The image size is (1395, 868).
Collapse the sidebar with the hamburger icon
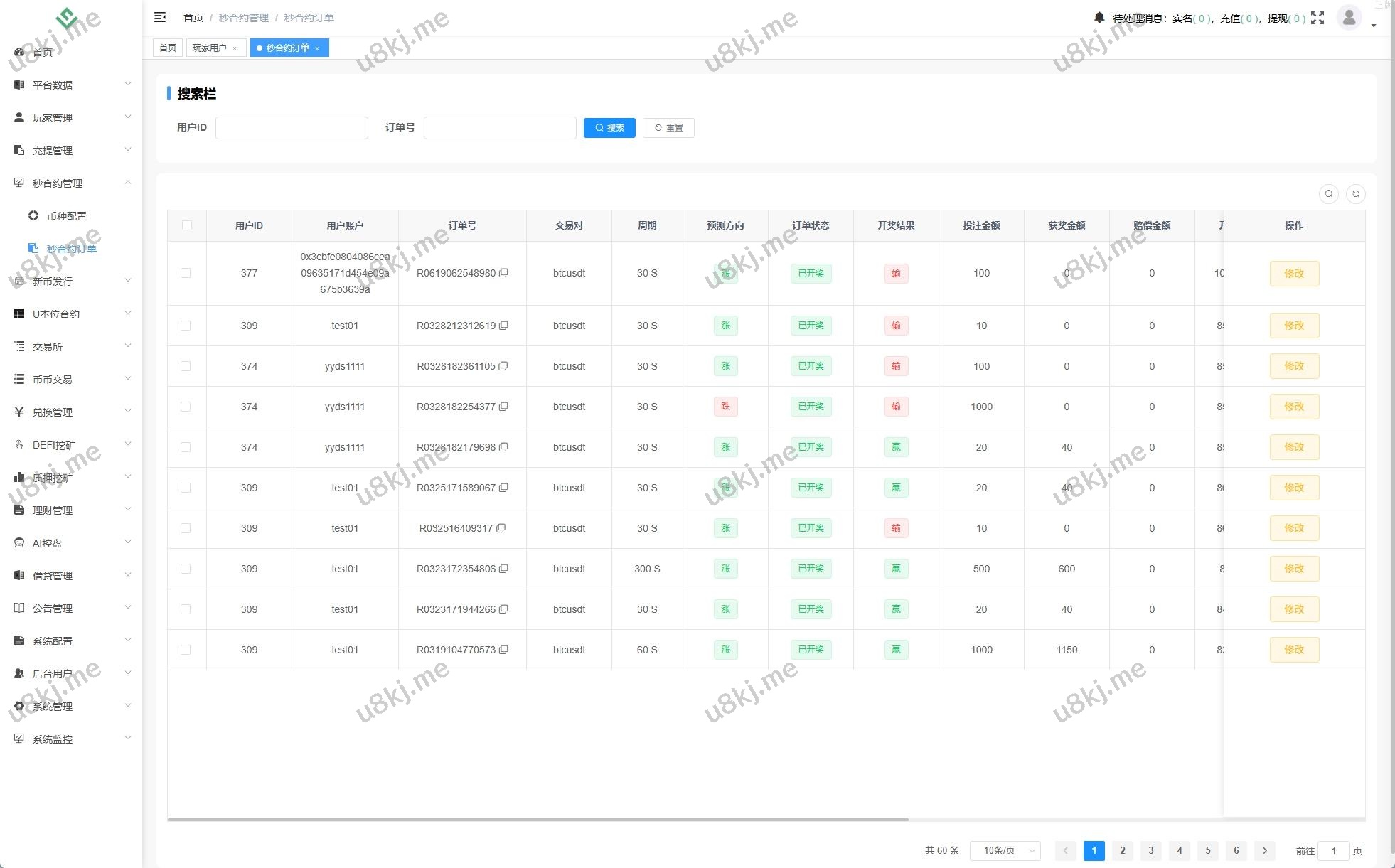[160, 17]
